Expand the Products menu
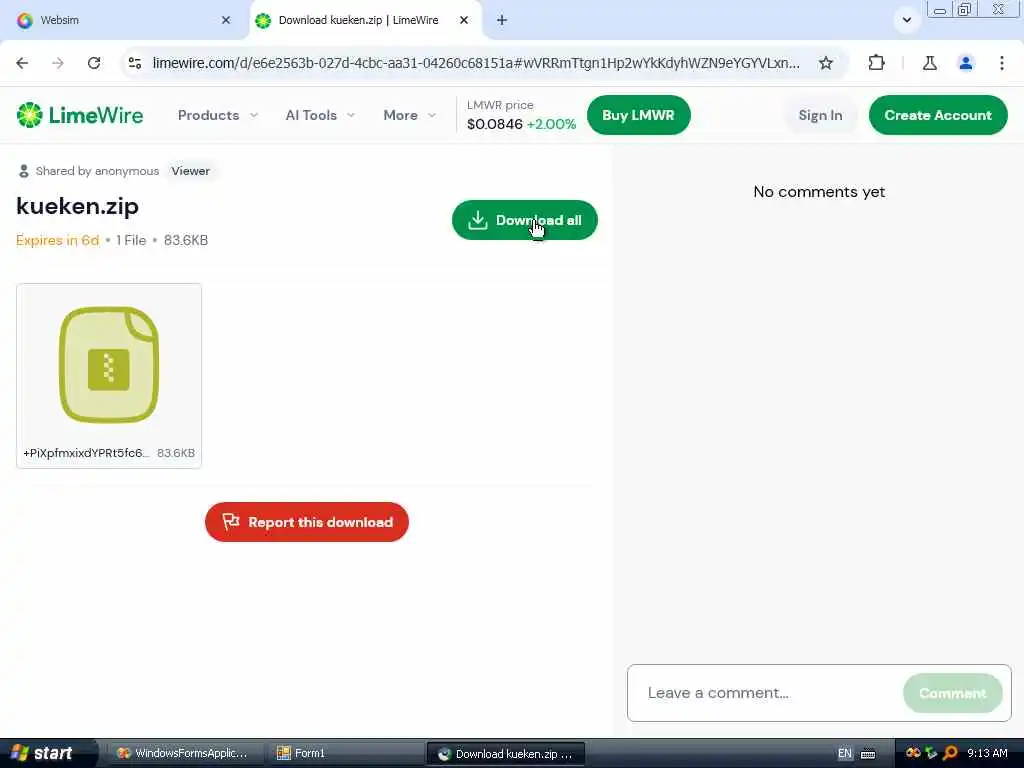The height and width of the screenshot is (768, 1024). click(217, 115)
